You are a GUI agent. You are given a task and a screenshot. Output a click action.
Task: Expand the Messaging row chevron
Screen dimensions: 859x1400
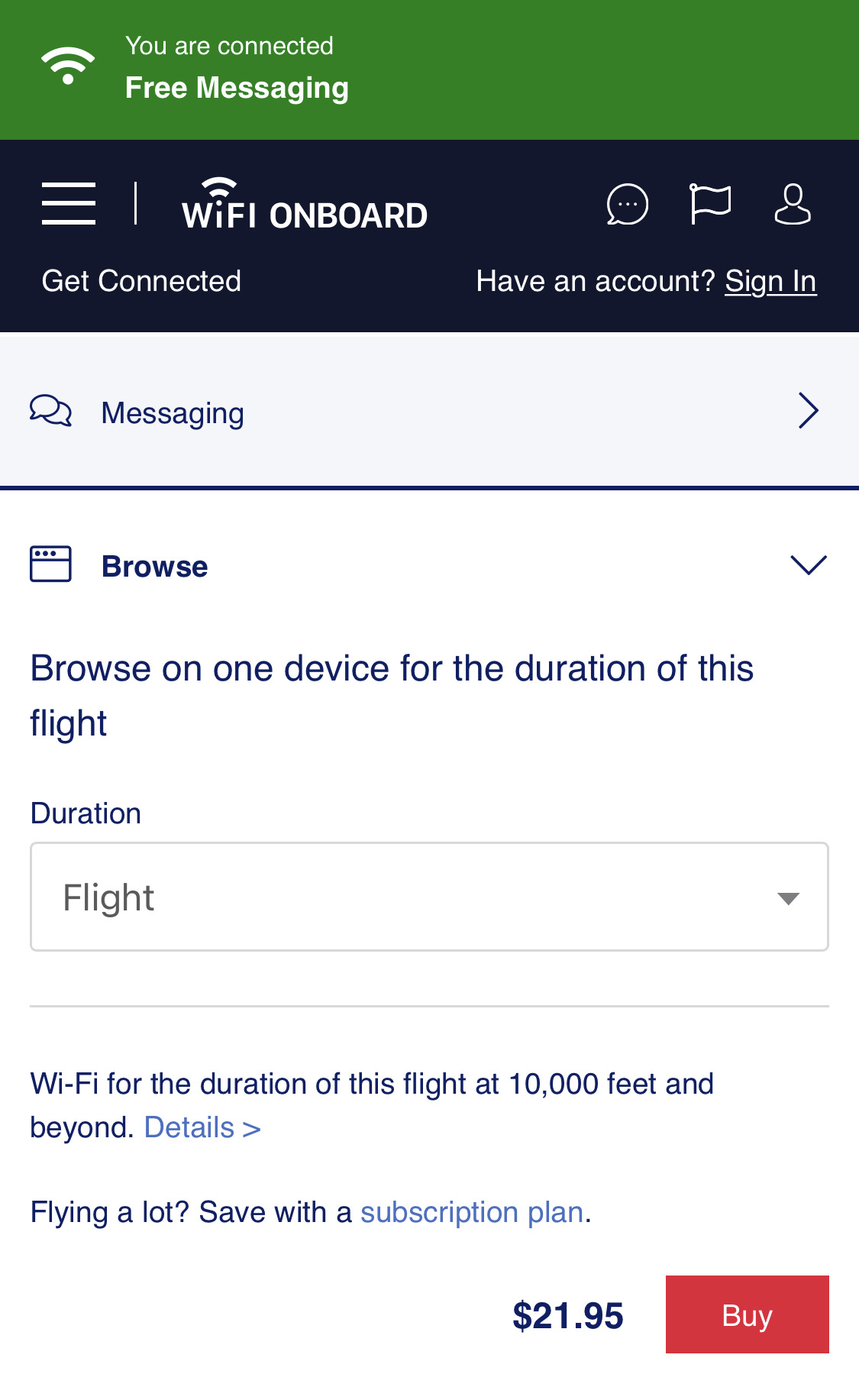coord(808,411)
